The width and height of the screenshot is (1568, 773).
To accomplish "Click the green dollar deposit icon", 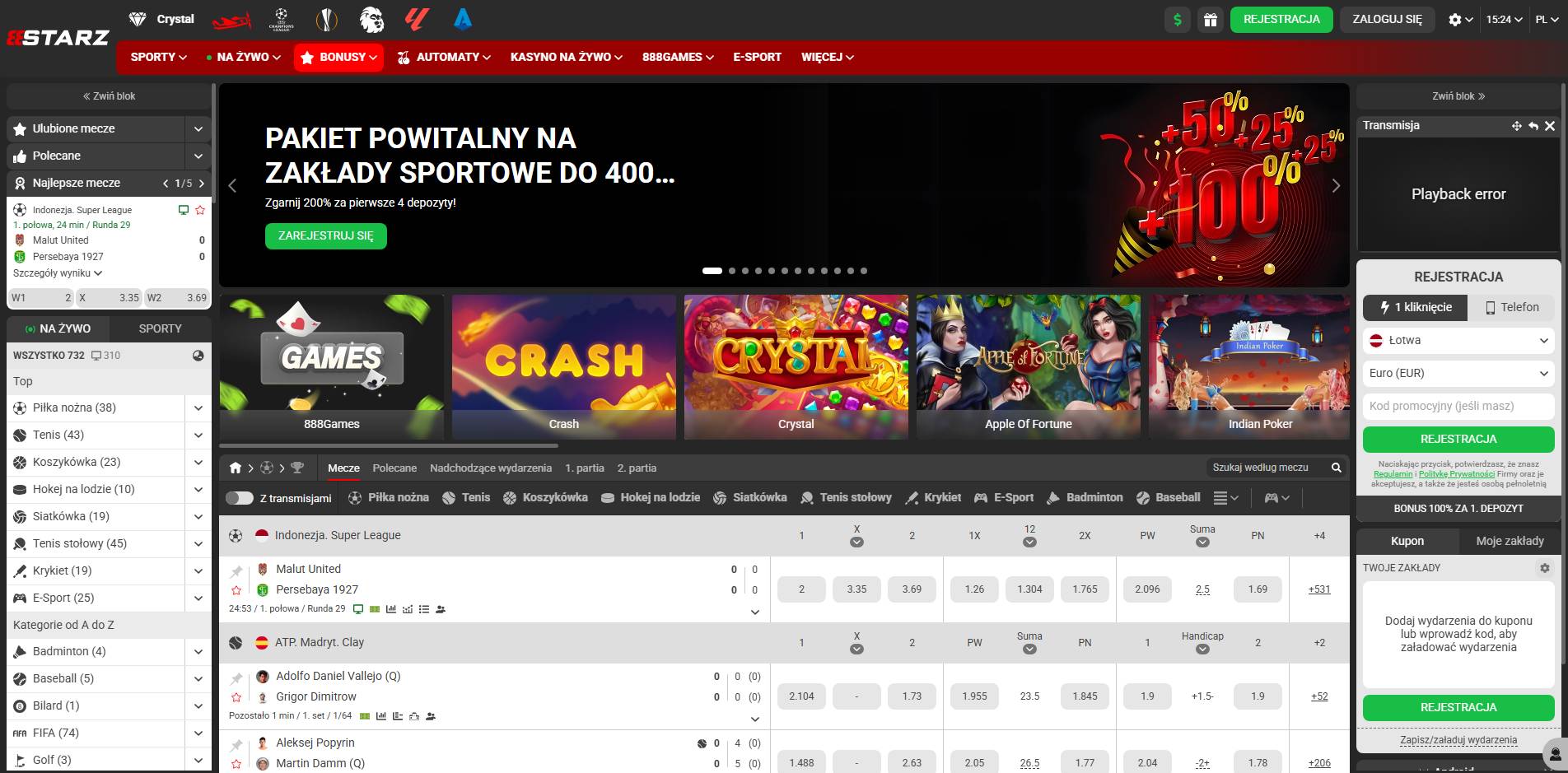I will tap(1178, 20).
